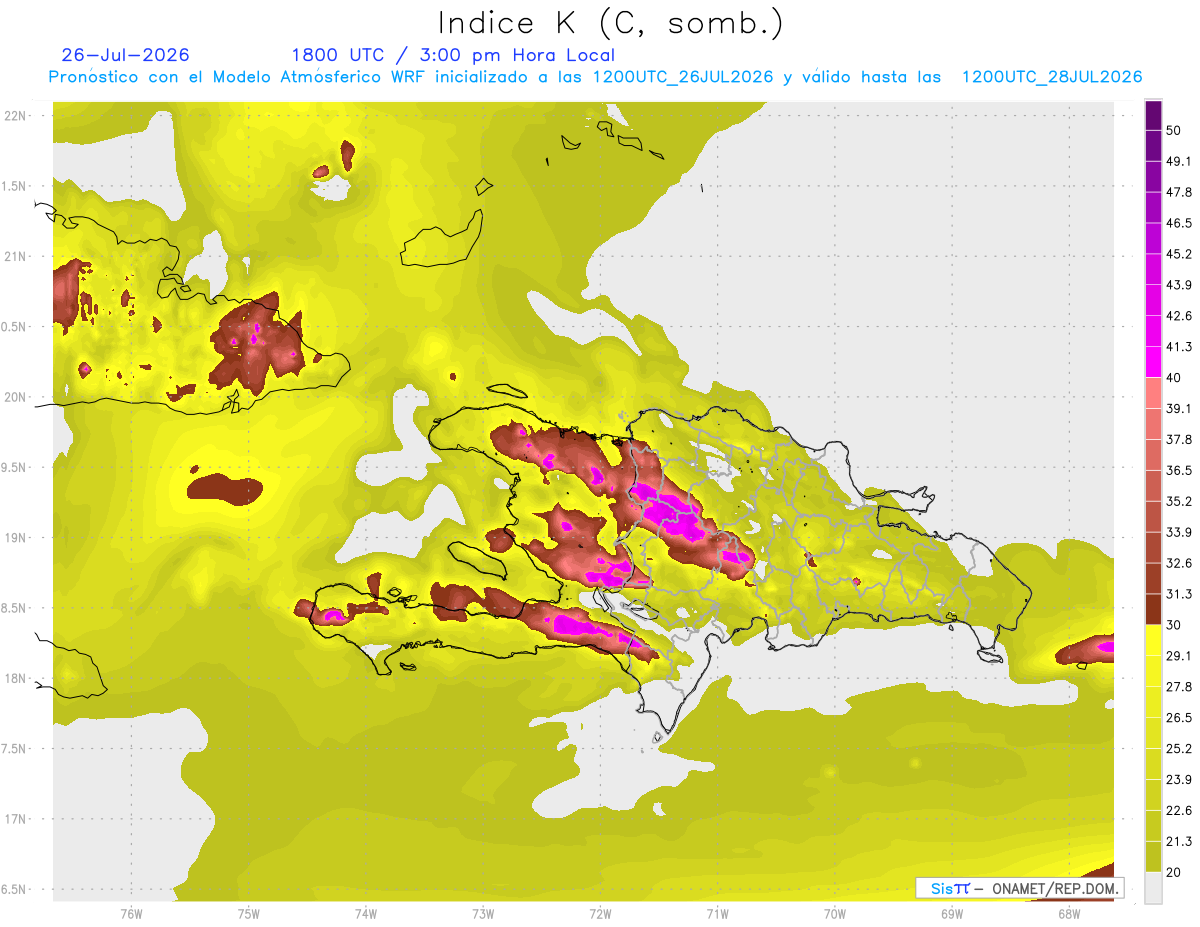Click the '22N' latitude label
The width and height of the screenshot is (1200, 927).
point(17,116)
